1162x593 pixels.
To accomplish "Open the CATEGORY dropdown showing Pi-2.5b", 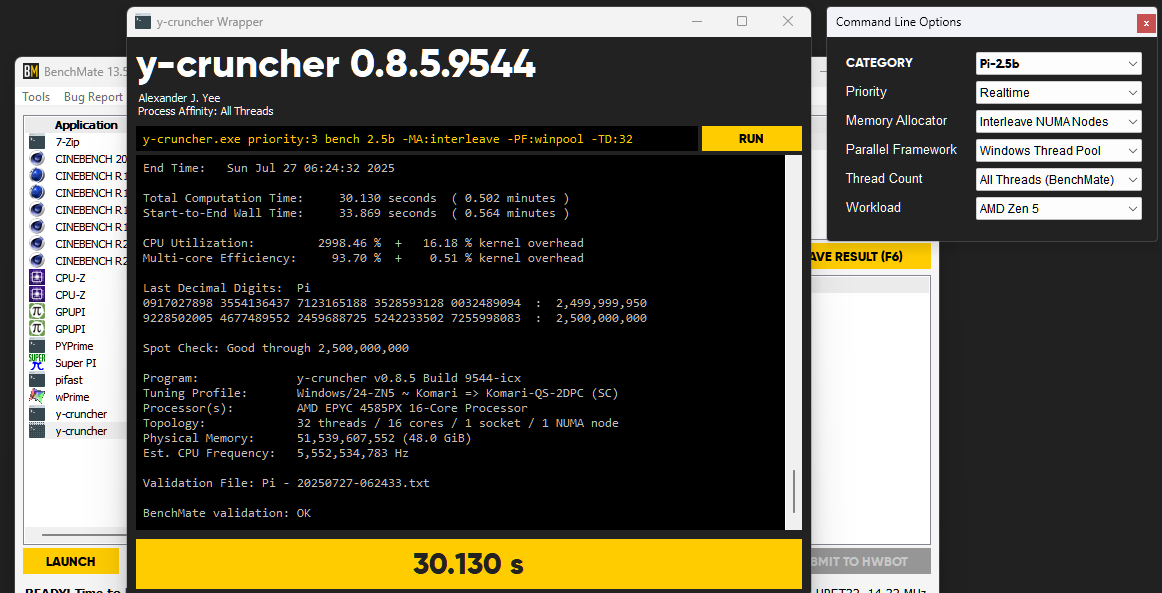I will tap(1059, 64).
